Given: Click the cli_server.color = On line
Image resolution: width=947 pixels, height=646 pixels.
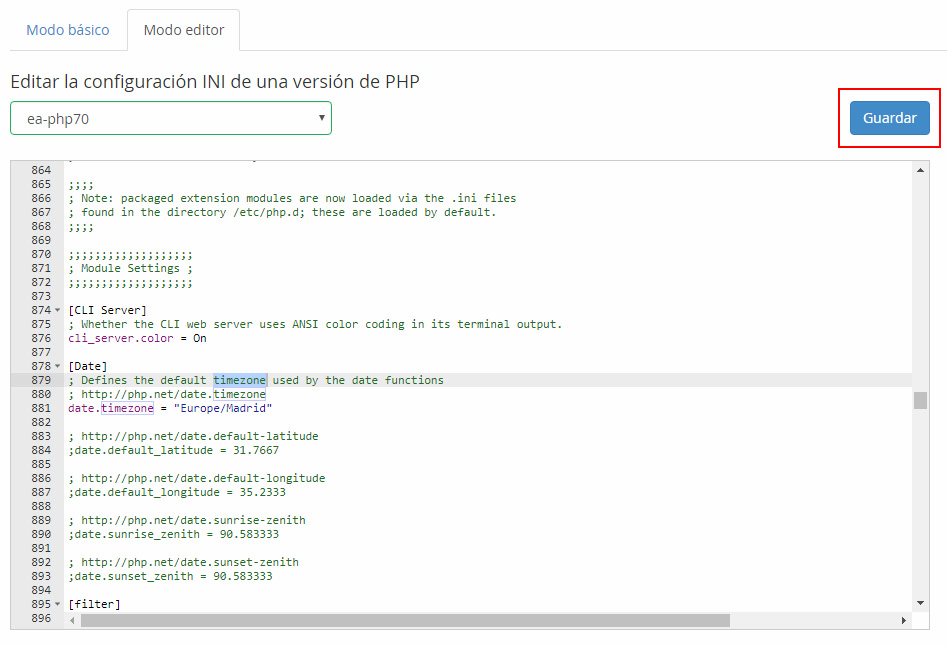Looking at the screenshot, I should coord(137,339).
